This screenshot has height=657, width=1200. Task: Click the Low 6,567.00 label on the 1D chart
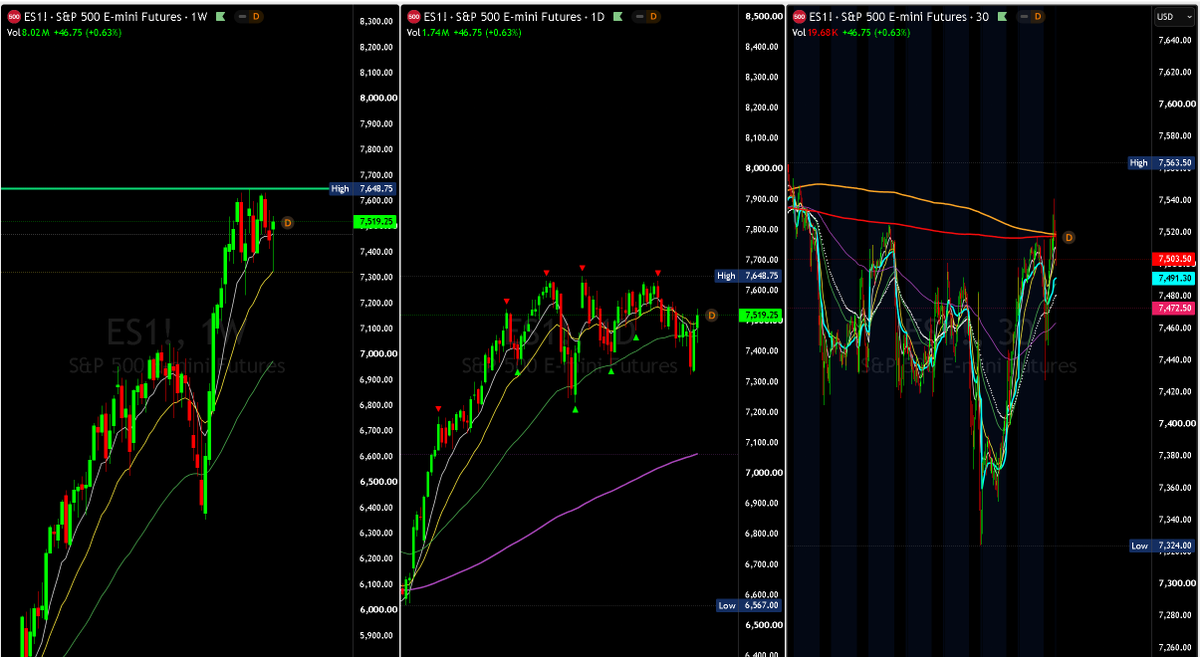click(750, 605)
